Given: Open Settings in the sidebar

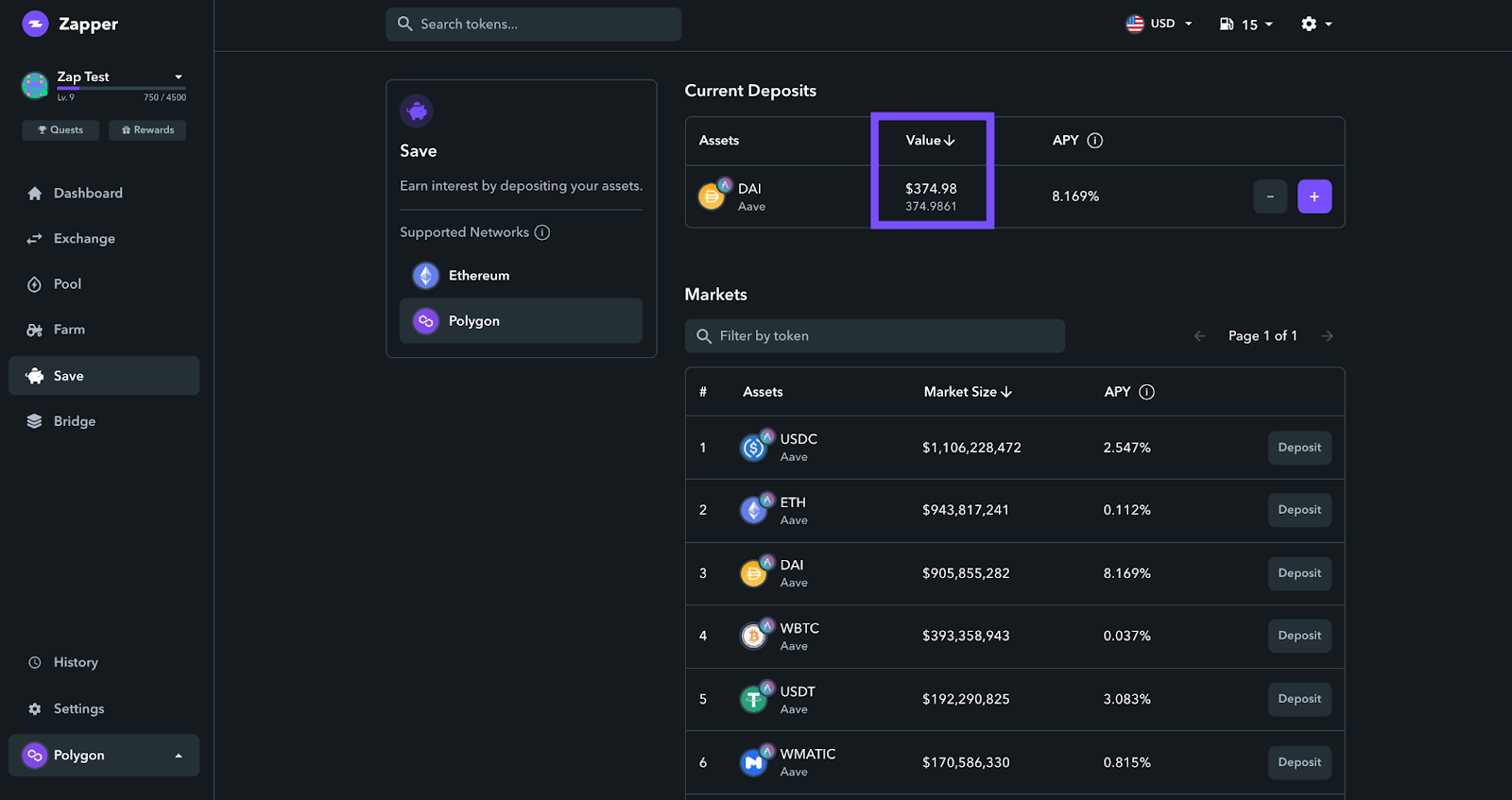Looking at the screenshot, I should click(x=104, y=708).
